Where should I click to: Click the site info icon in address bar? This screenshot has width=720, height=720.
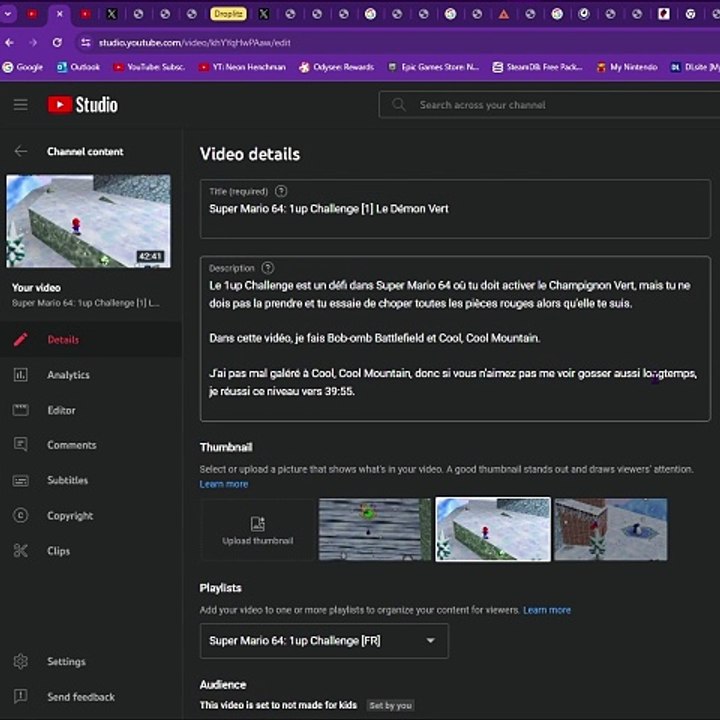(x=86, y=43)
